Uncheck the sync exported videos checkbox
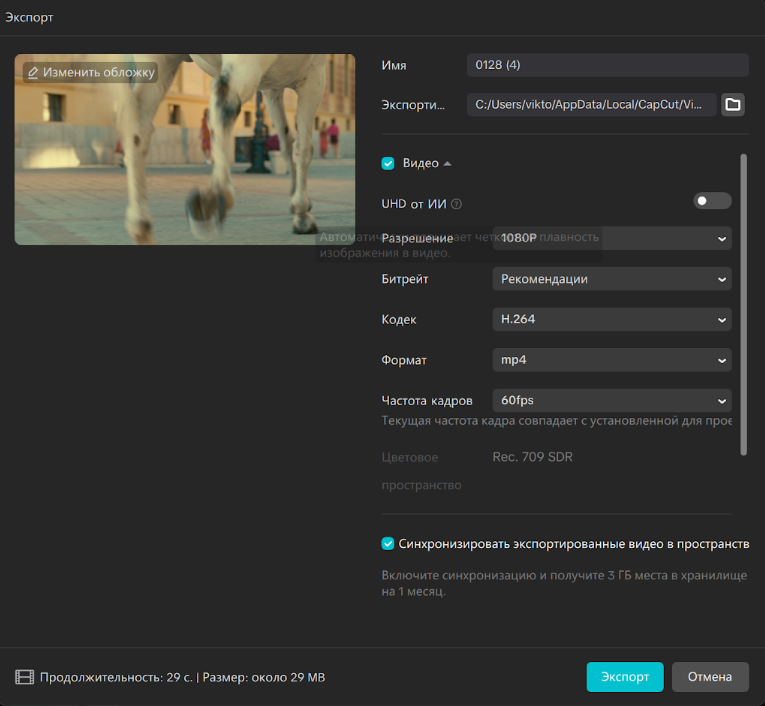 click(x=388, y=544)
